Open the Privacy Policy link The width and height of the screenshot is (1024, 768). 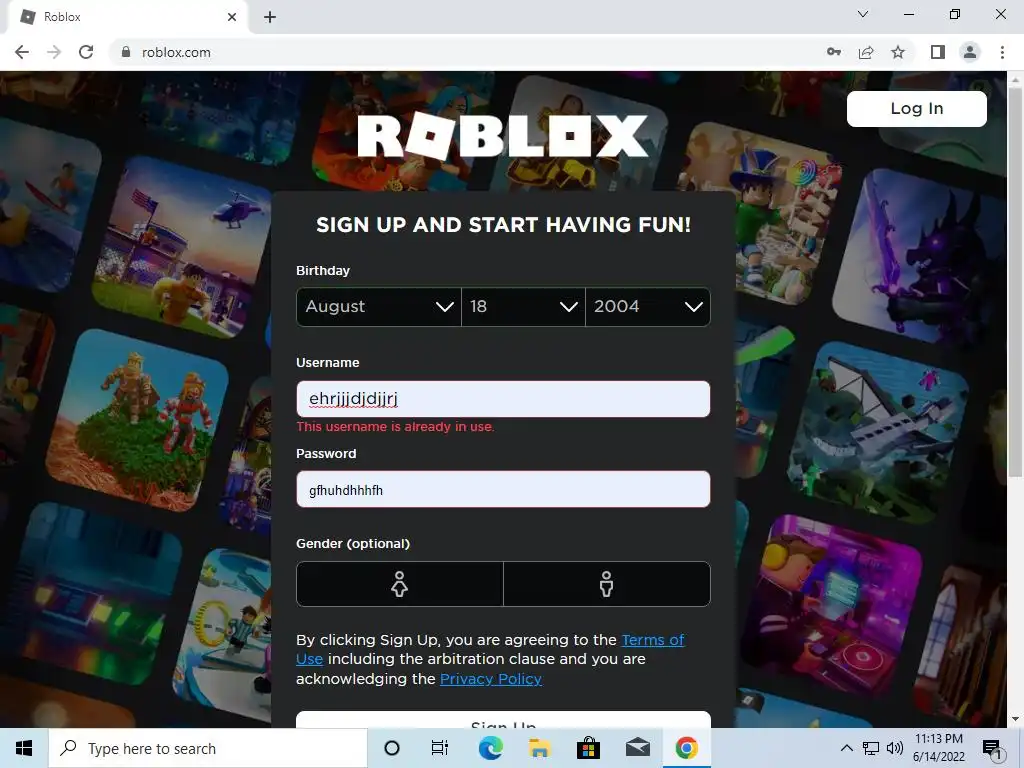(490, 679)
